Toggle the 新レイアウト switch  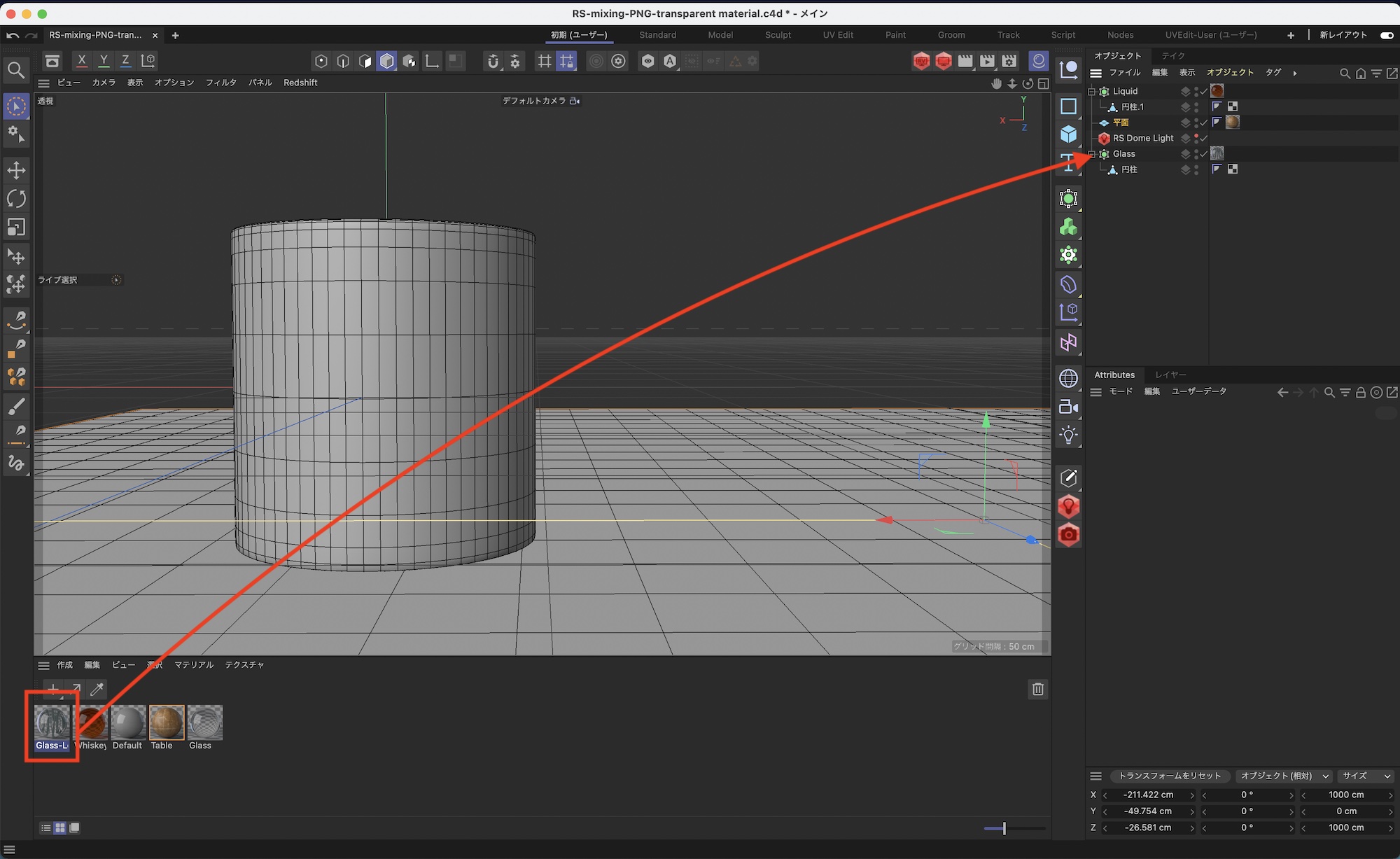(x=1386, y=35)
